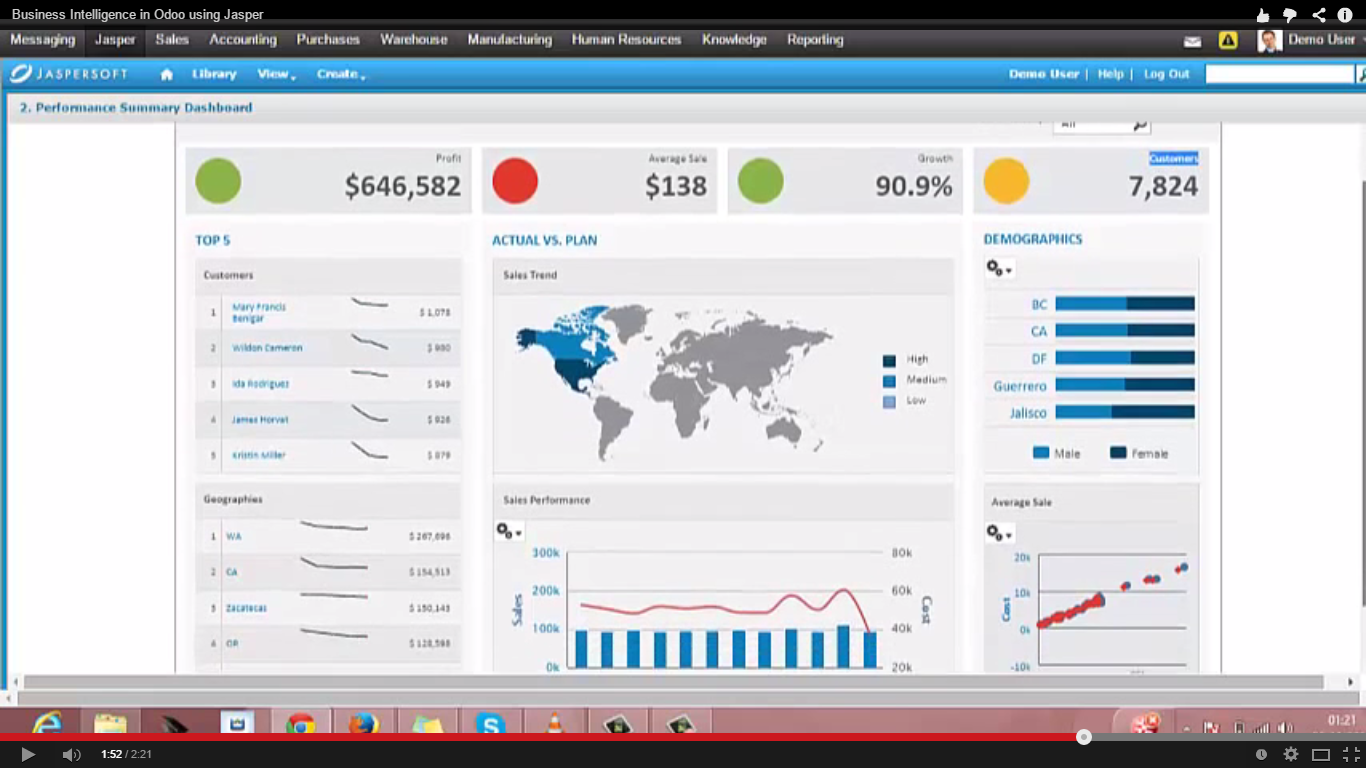
Task: Open Skype from taskbar
Action: click(x=490, y=724)
